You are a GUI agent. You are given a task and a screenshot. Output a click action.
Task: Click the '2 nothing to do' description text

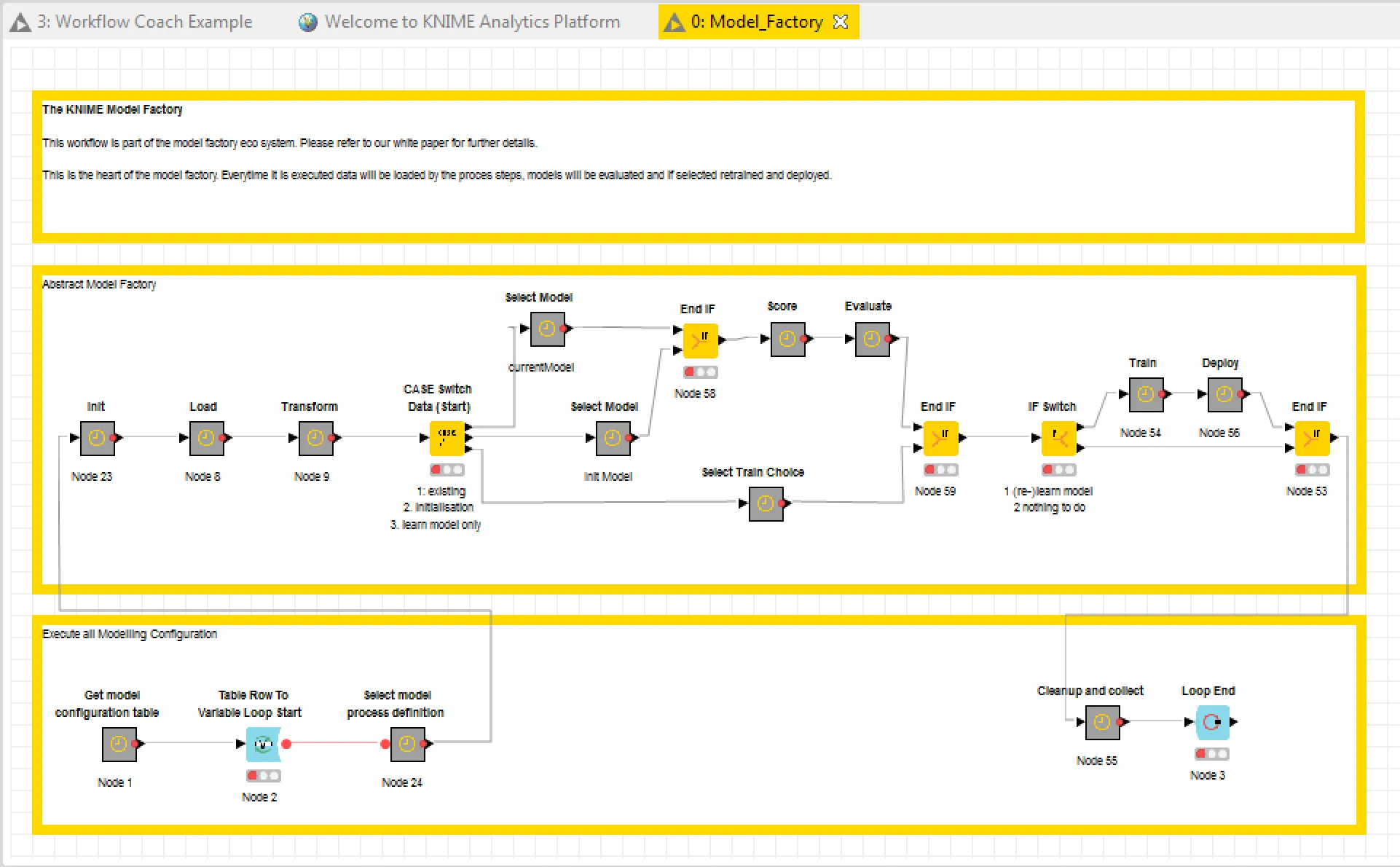click(1050, 507)
